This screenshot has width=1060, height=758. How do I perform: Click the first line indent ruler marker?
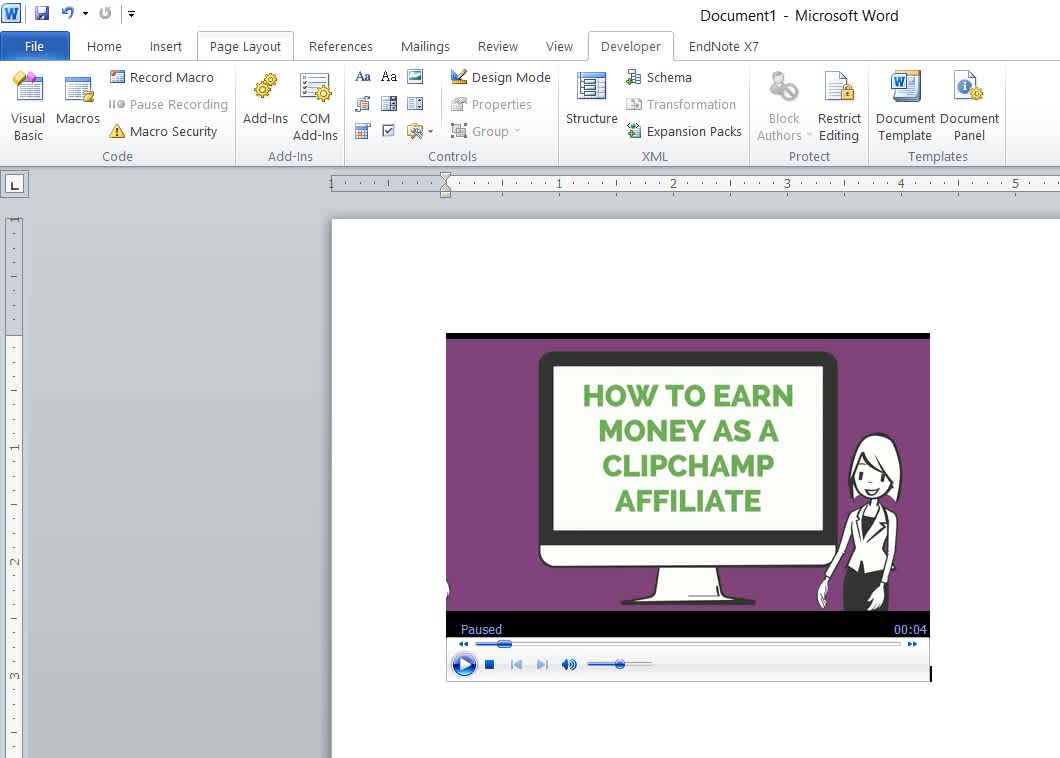pyautogui.click(x=445, y=177)
